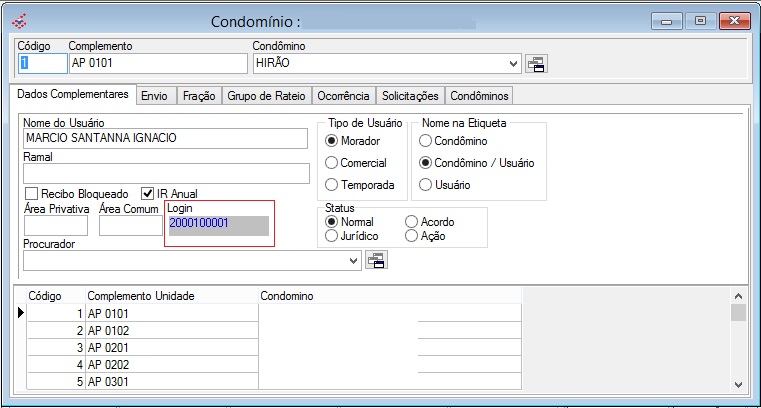Go to the Solicitações tab

point(410,96)
